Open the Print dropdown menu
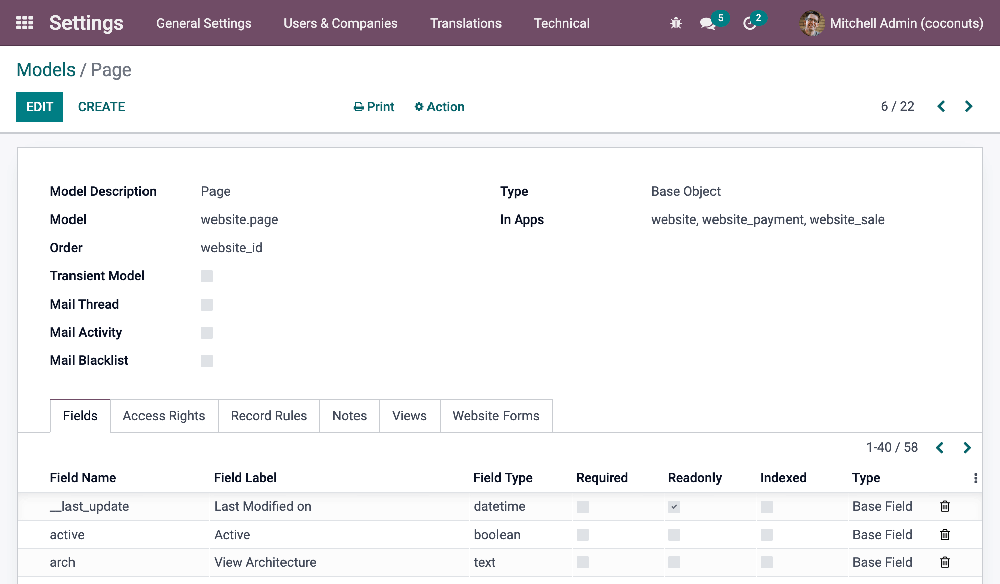 374,107
